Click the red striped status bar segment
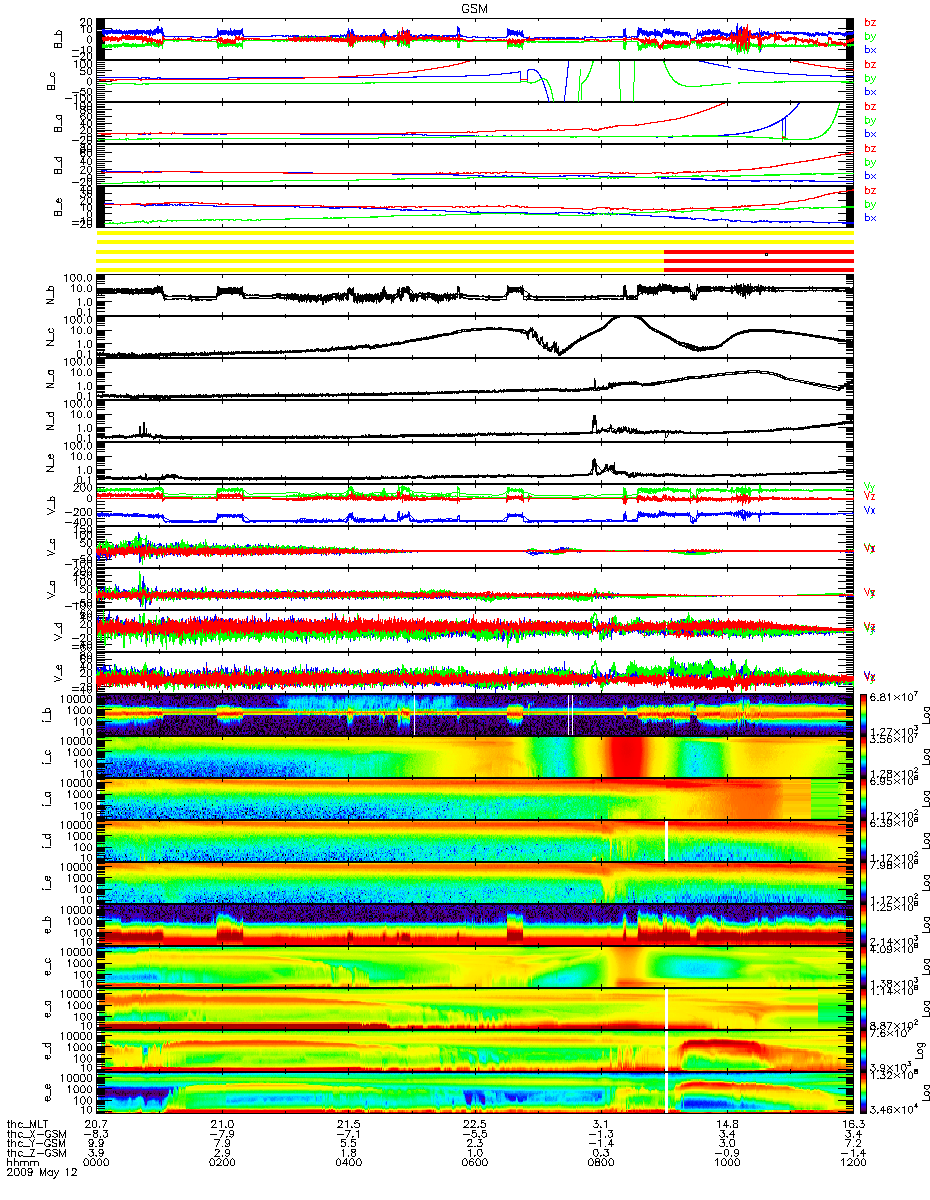Image resolution: width=930 pixels, height=1200 pixels. point(759,260)
